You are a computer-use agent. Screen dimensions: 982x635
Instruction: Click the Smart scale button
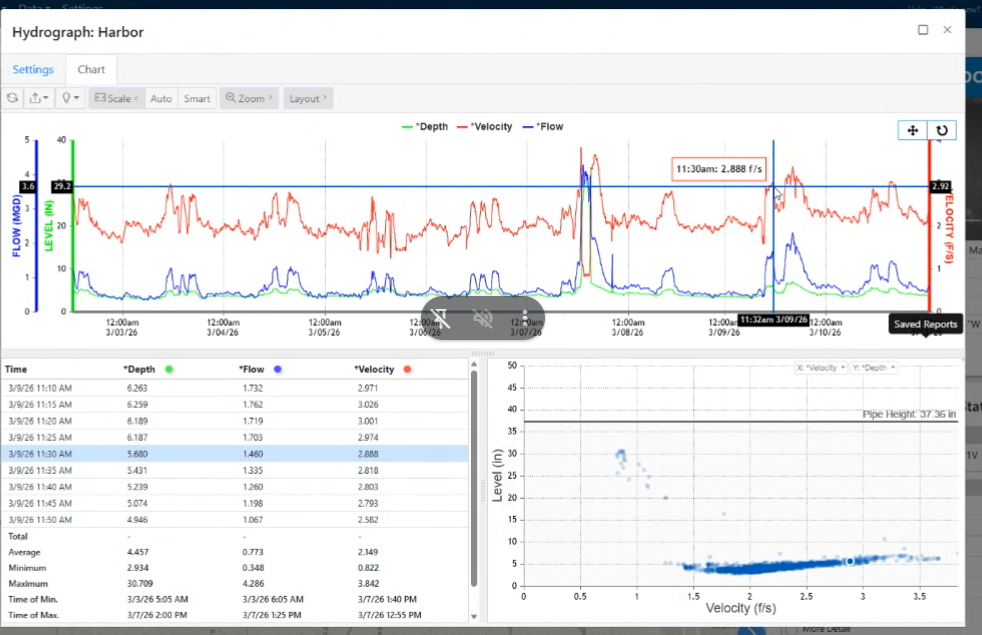197,98
